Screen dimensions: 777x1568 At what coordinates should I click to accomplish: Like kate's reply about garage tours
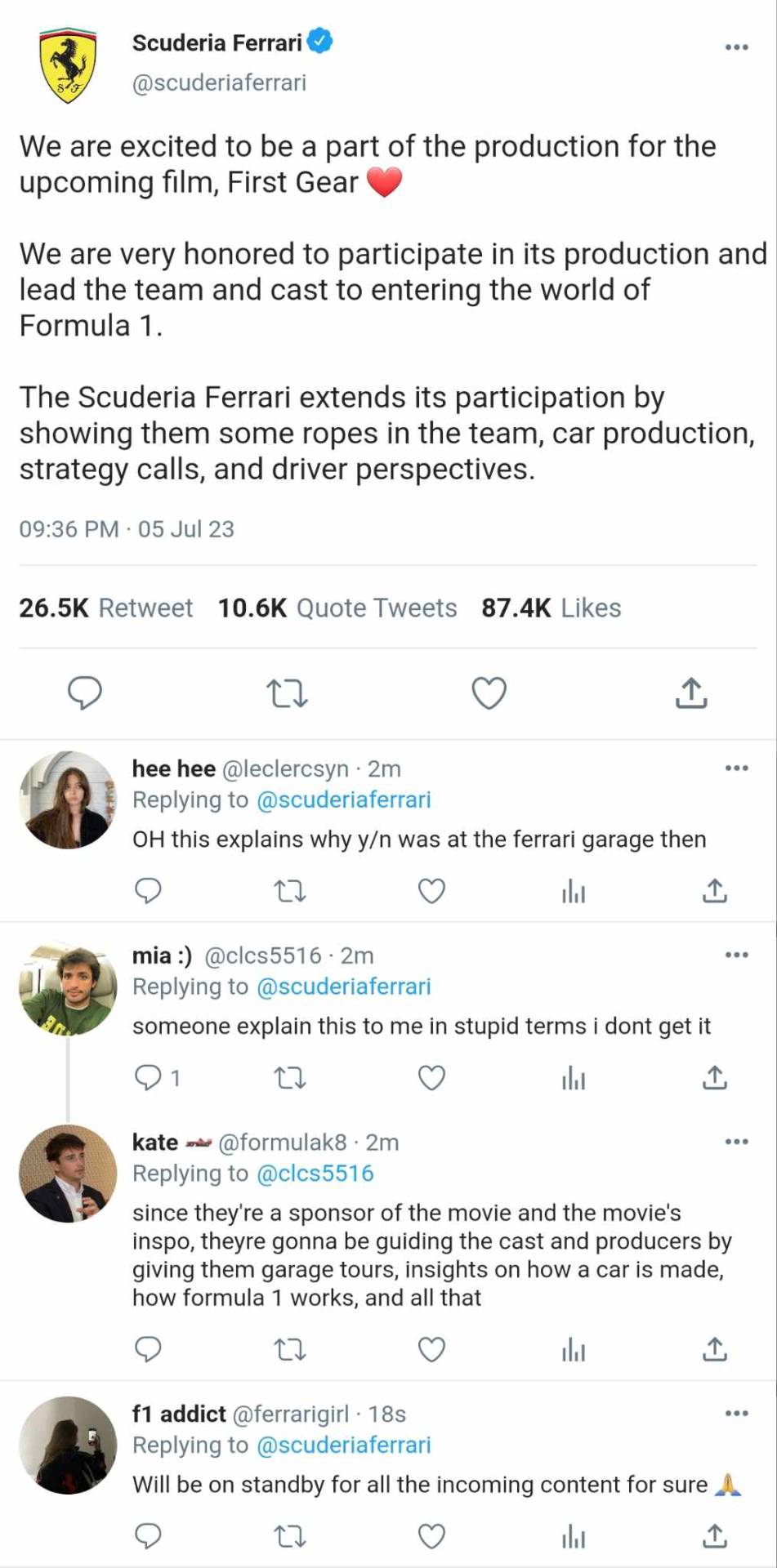(431, 1350)
